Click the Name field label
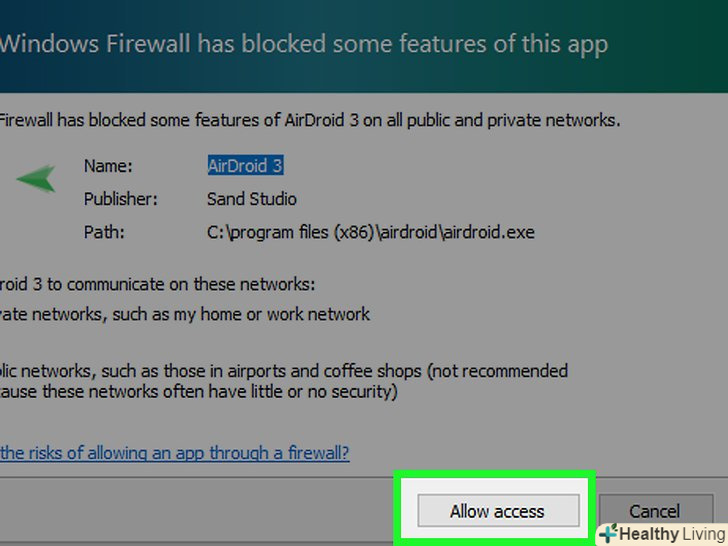The width and height of the screenshot is (728, 546). click(x=108, y=166)
